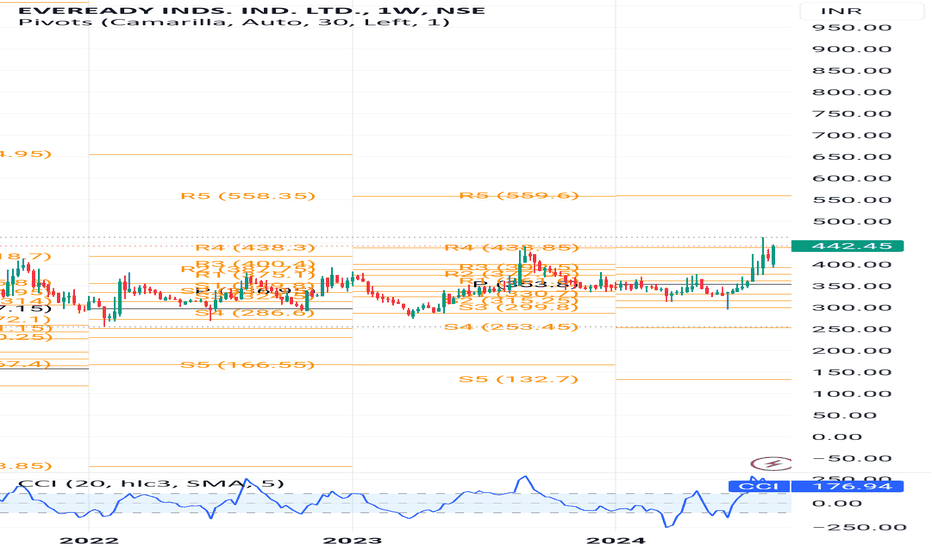Viewport: 932px width, 550px height.
Task: Click the S4 (286.6) pivot label
Action: pos(256,312)
